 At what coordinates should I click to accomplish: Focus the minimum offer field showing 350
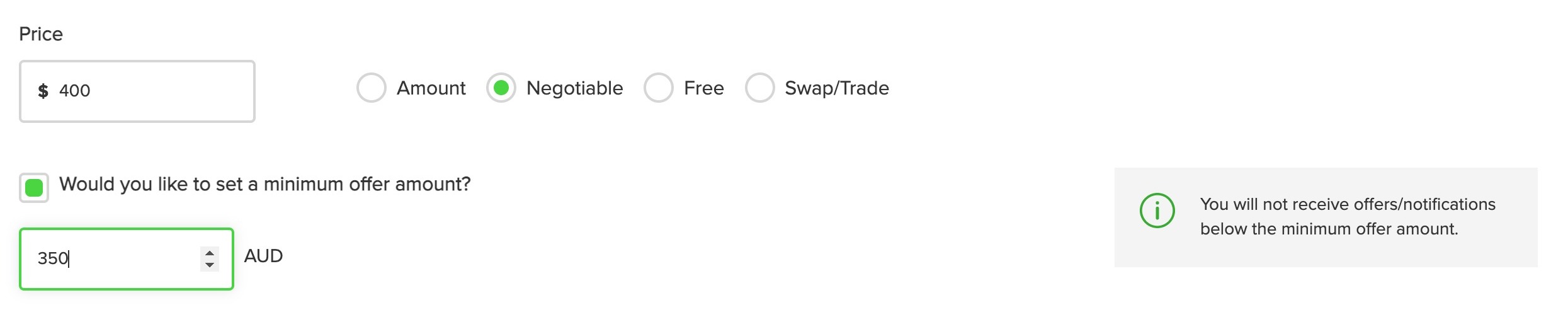click(x=127, y=259)
